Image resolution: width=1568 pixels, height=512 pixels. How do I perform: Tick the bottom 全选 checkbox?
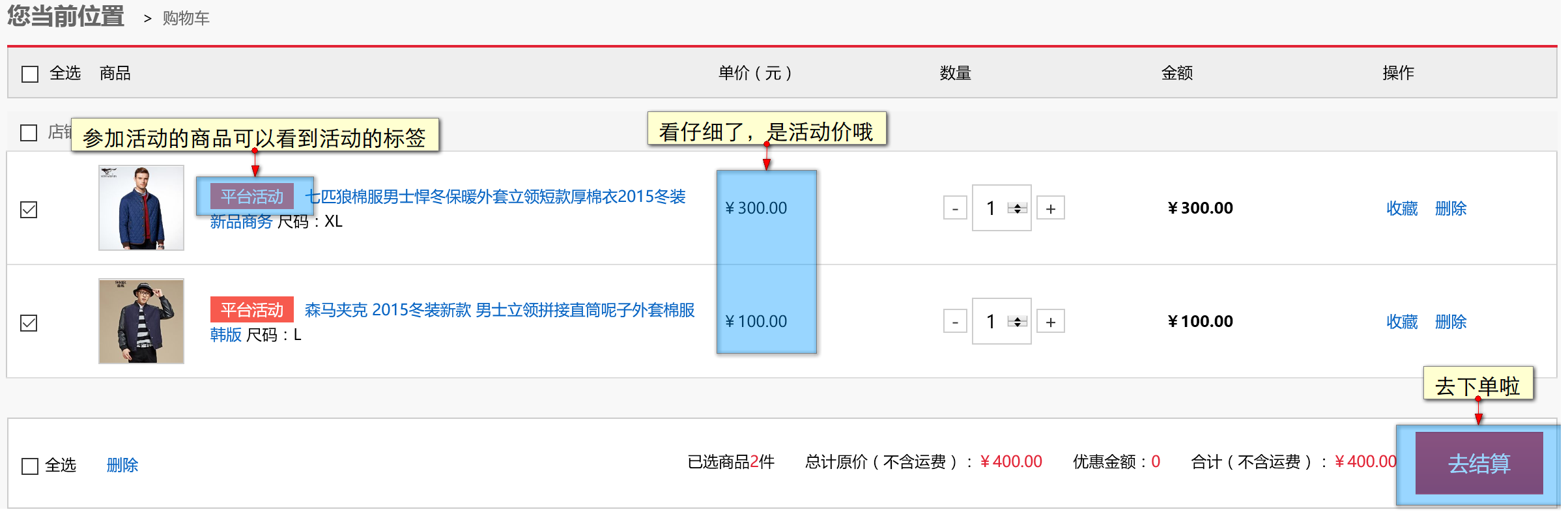click(30, 466)
